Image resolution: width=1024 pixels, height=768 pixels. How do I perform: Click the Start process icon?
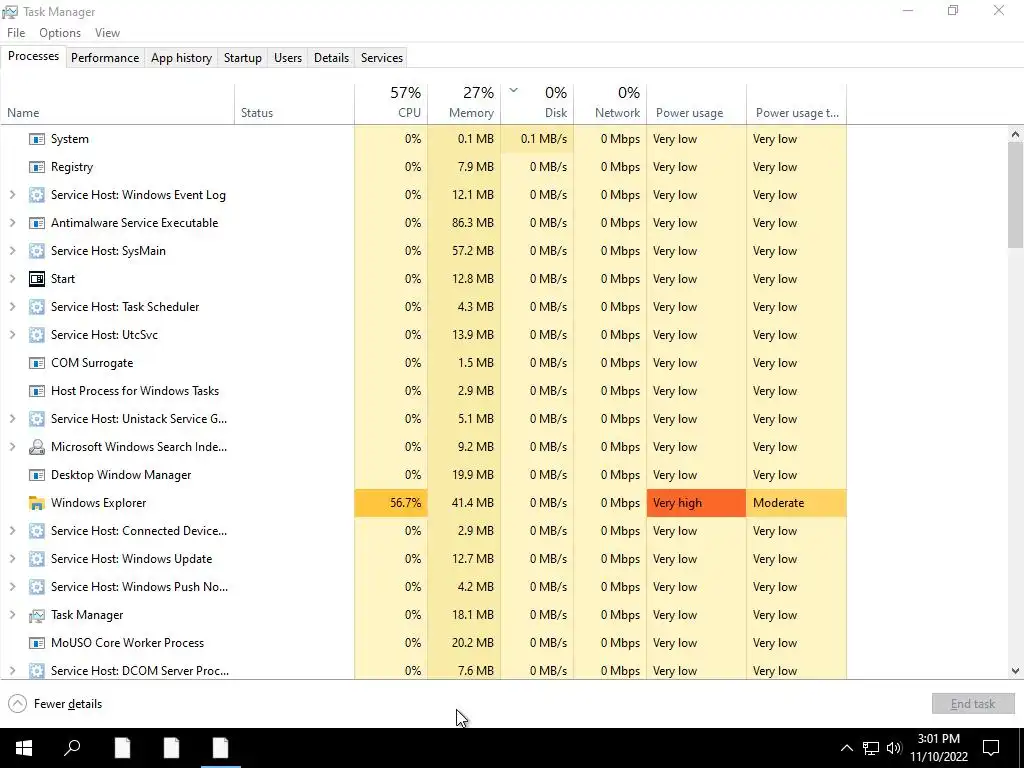pyautogui.click(x=37, y=279)
